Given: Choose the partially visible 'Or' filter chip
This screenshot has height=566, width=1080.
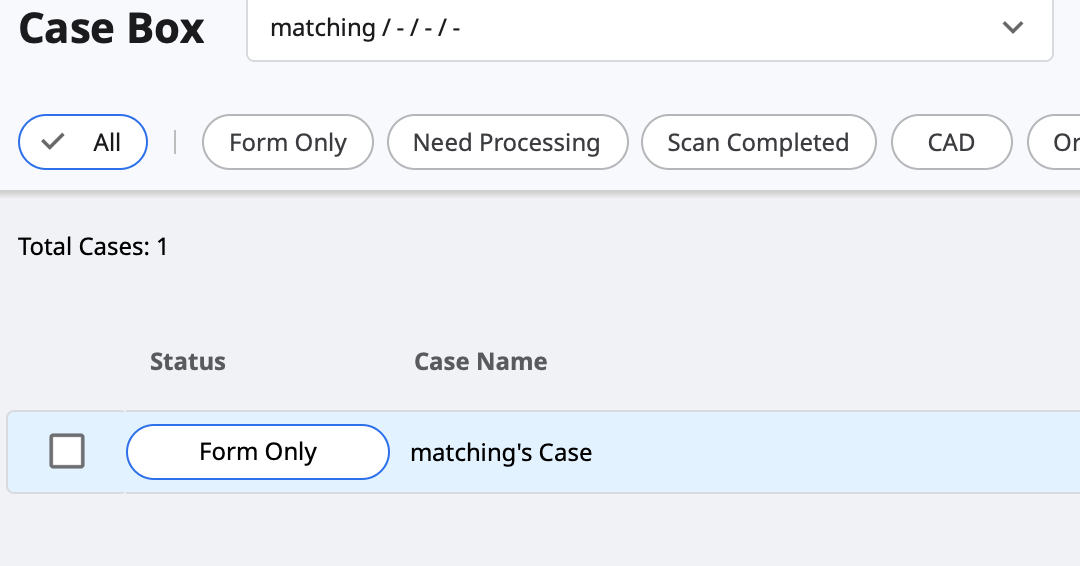Looking at the screenshot, I should [1054, 142].
